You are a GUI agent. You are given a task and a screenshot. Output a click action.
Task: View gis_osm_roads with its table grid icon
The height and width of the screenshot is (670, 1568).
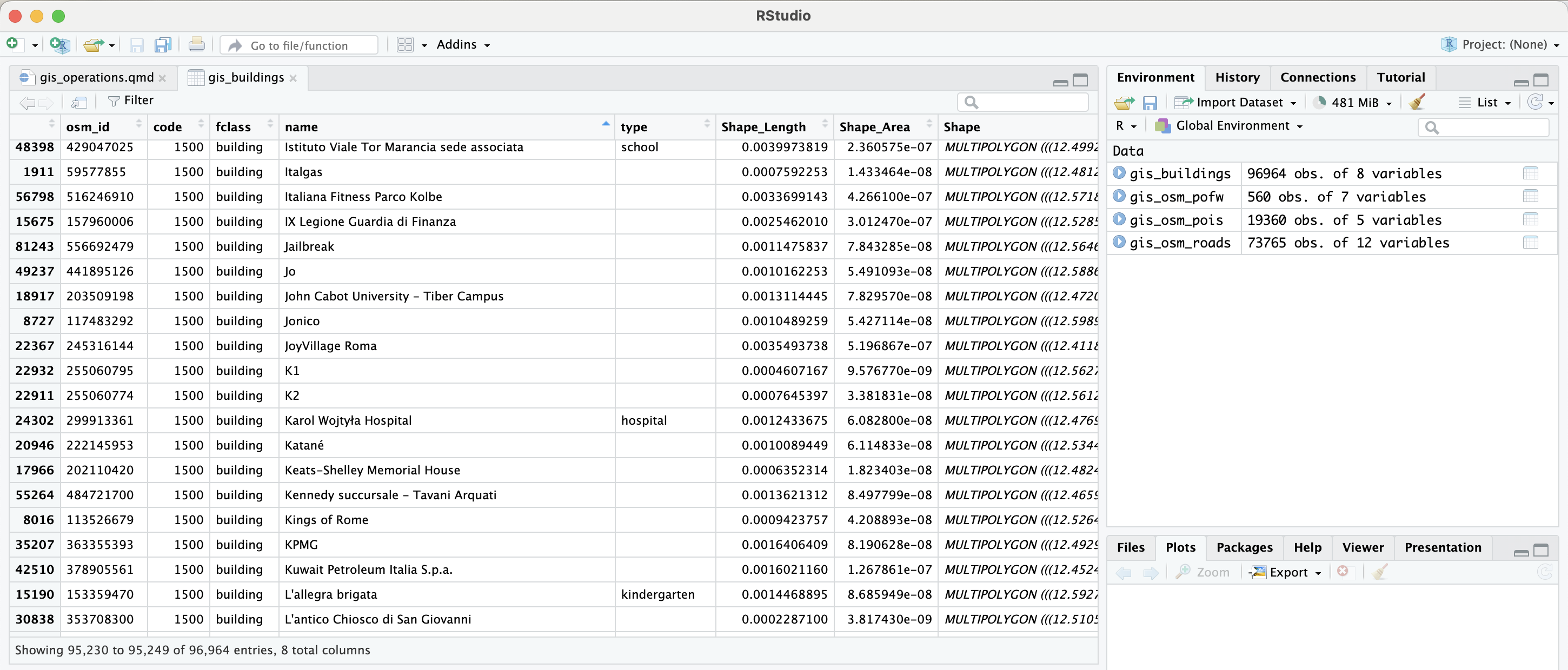[x=1530, y=242]
